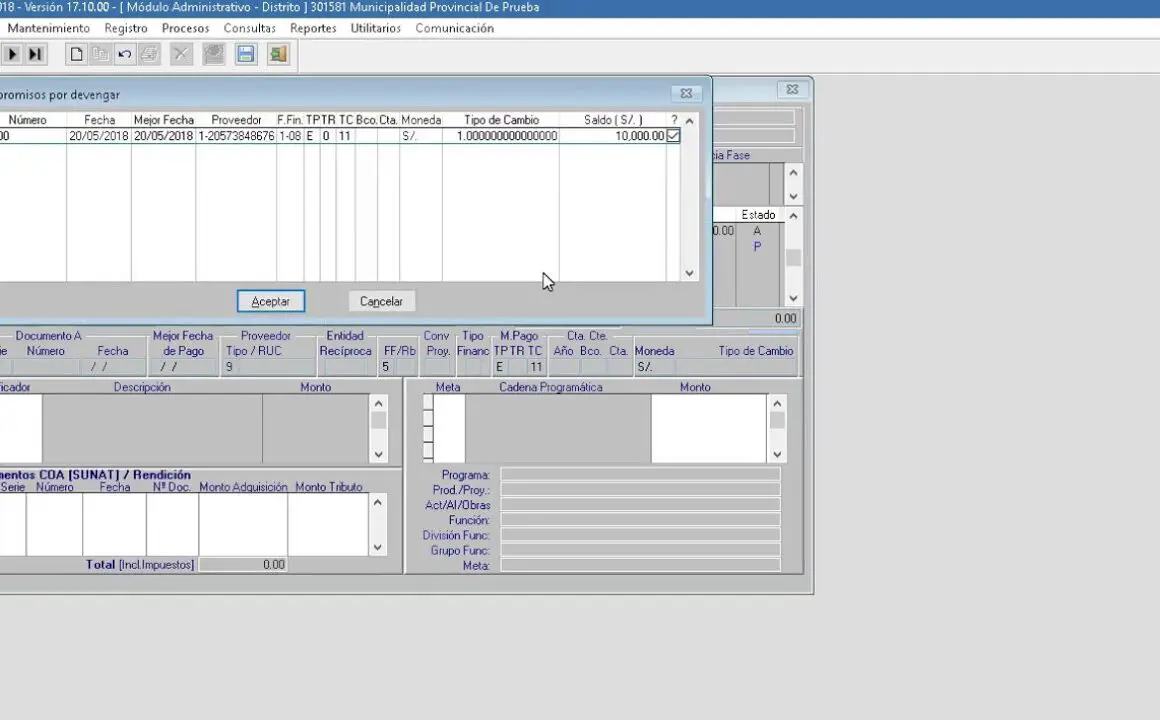Click the delete X toolbar icon
Viewport: 1160px width, 720px height.
click(x=181, y=54)
